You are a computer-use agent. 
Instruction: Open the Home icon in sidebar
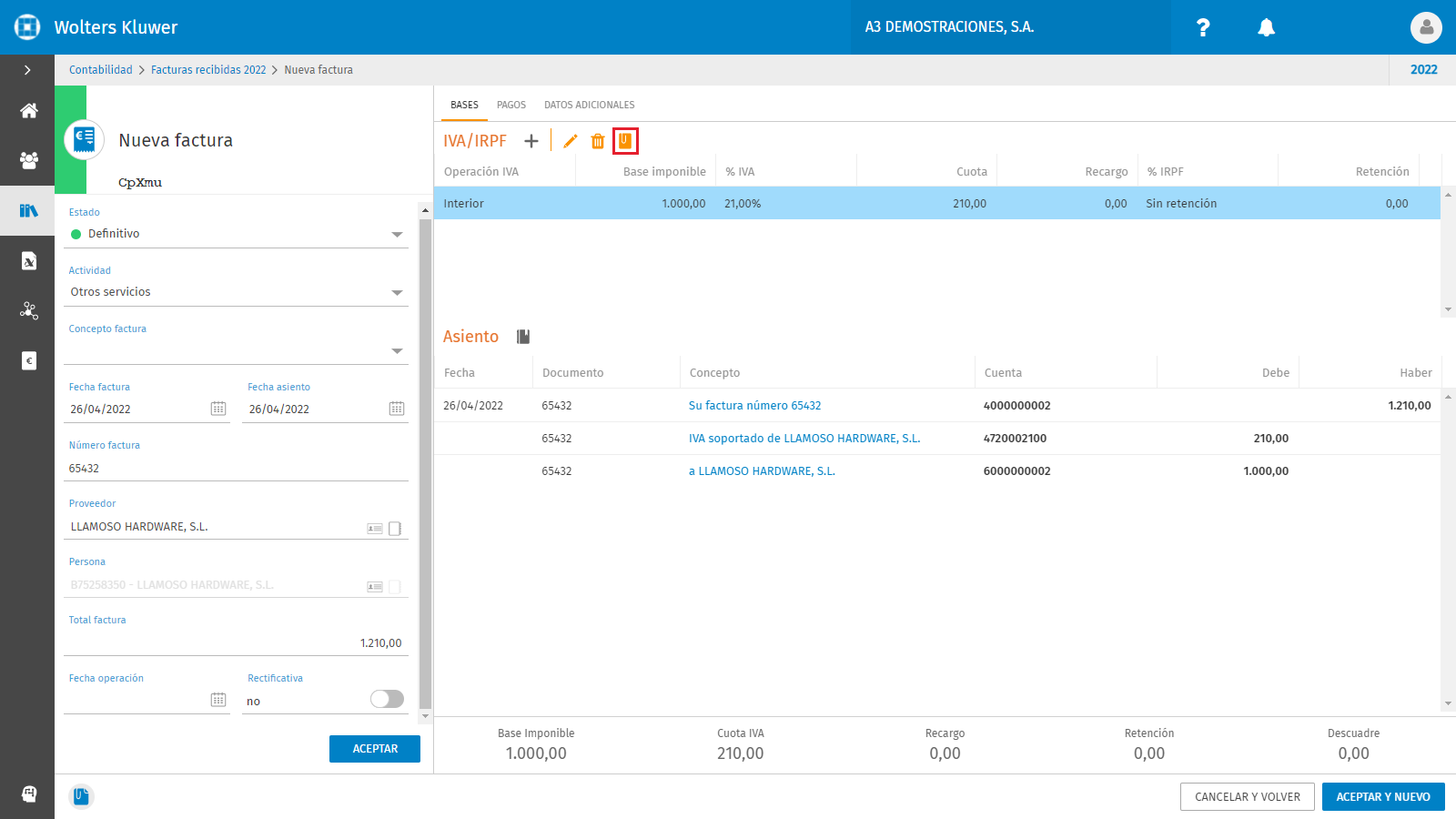28,111
